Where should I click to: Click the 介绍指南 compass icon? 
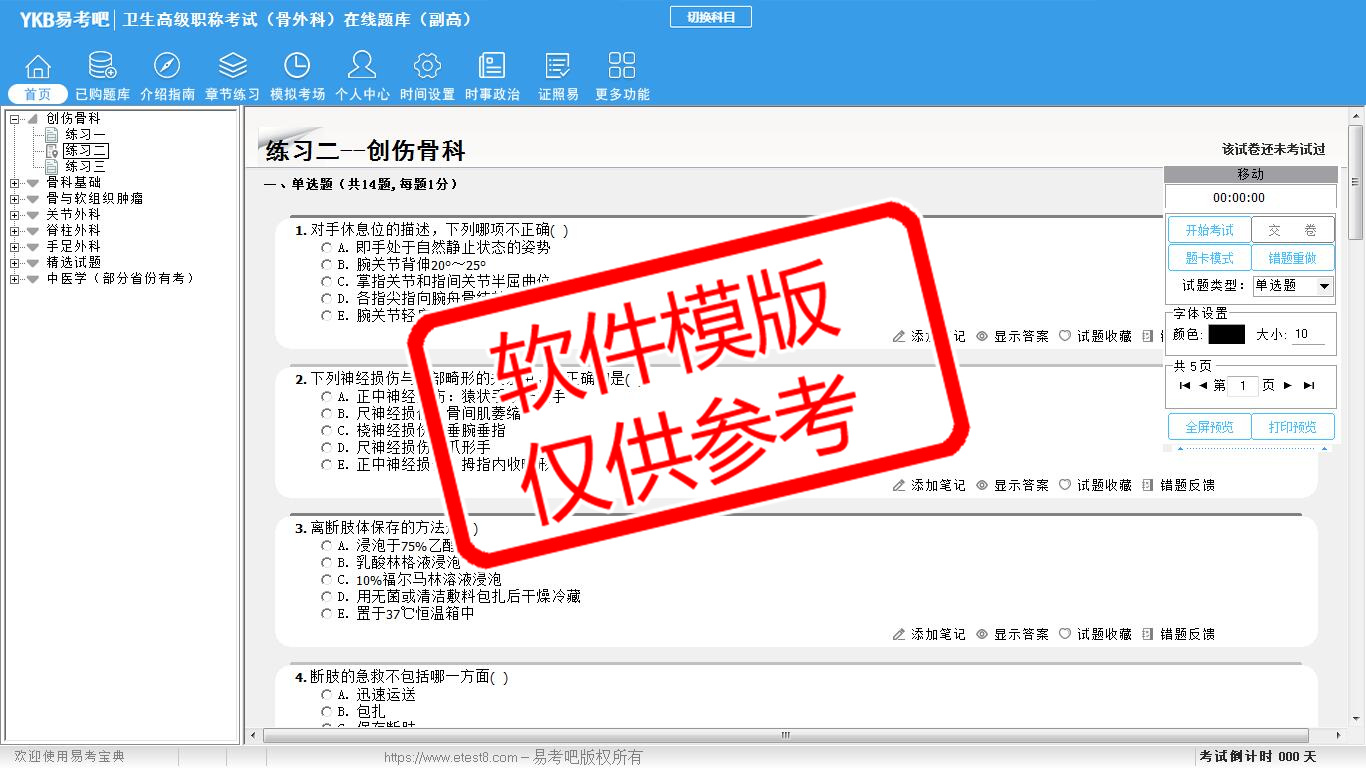coord(167,67)
